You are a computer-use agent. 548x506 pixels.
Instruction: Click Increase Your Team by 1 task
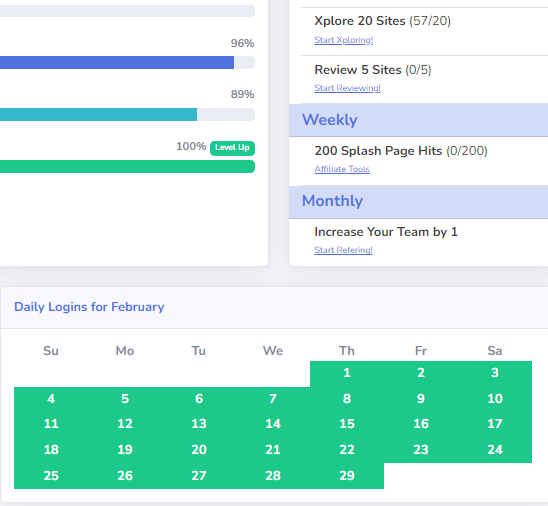(x=386, y=232)
